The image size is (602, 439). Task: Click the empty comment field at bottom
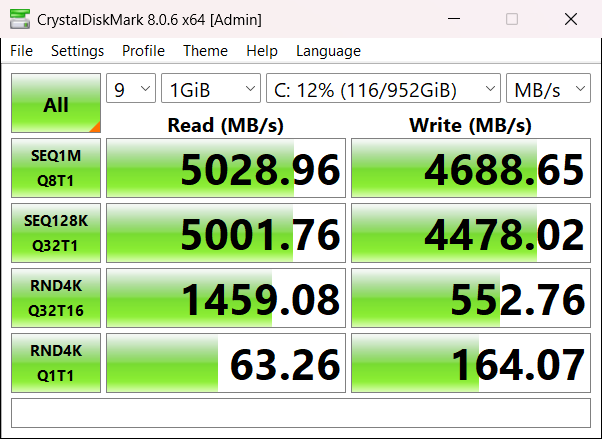coord(301,413)
